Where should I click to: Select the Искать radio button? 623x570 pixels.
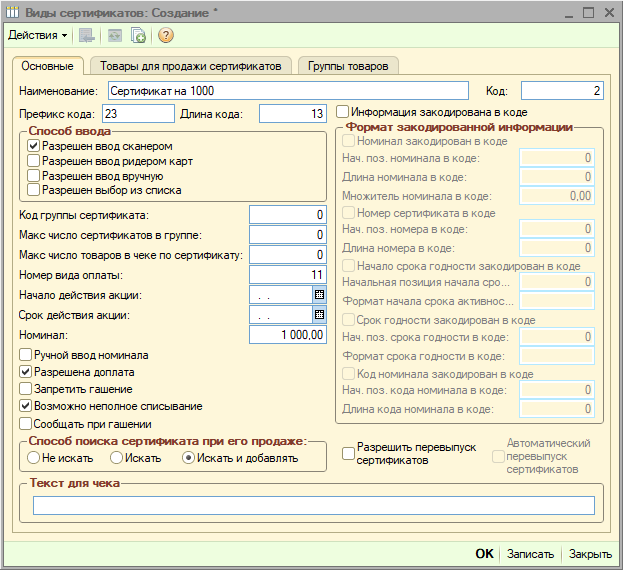click(x=116, y=458)
